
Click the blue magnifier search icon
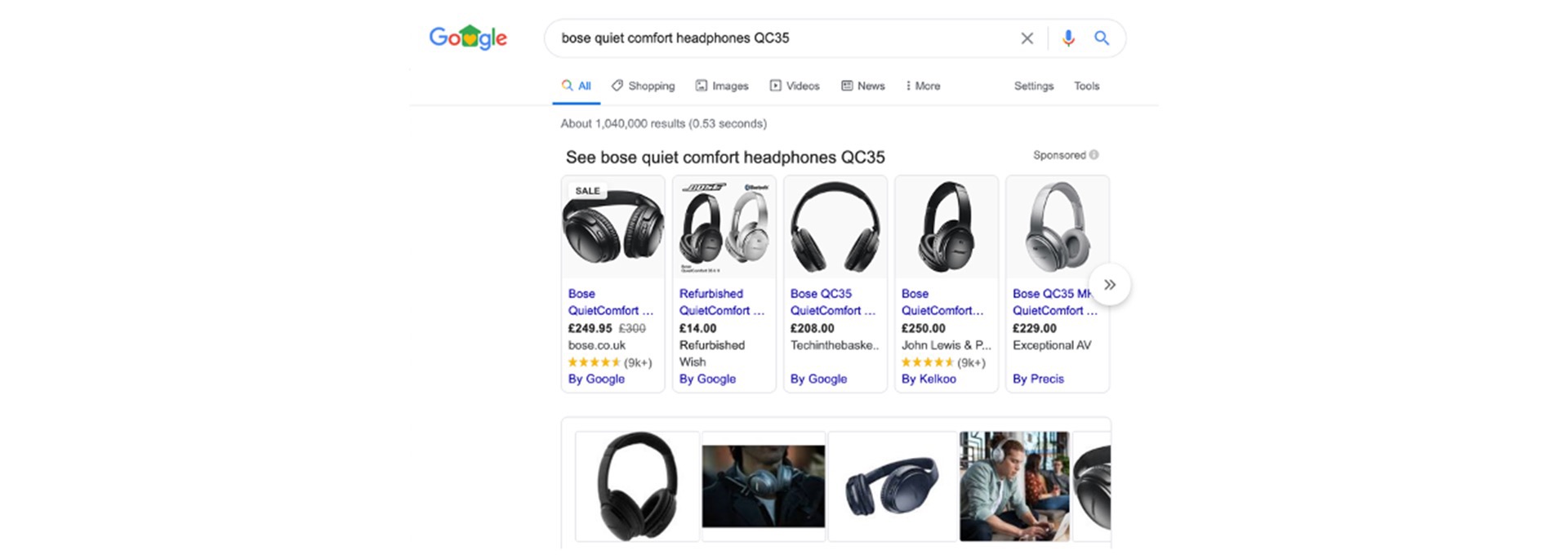(x=1102, y=38)
